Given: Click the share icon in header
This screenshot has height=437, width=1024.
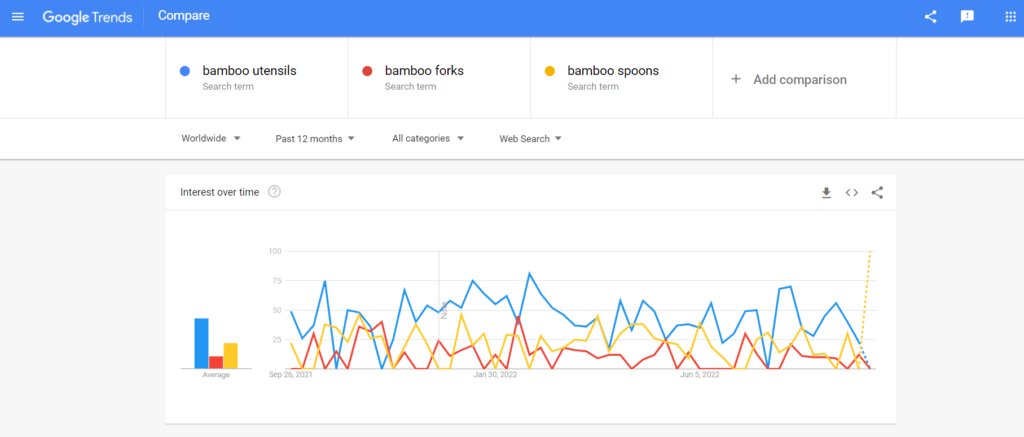Looking at the screenshot, I should point(931,17).
